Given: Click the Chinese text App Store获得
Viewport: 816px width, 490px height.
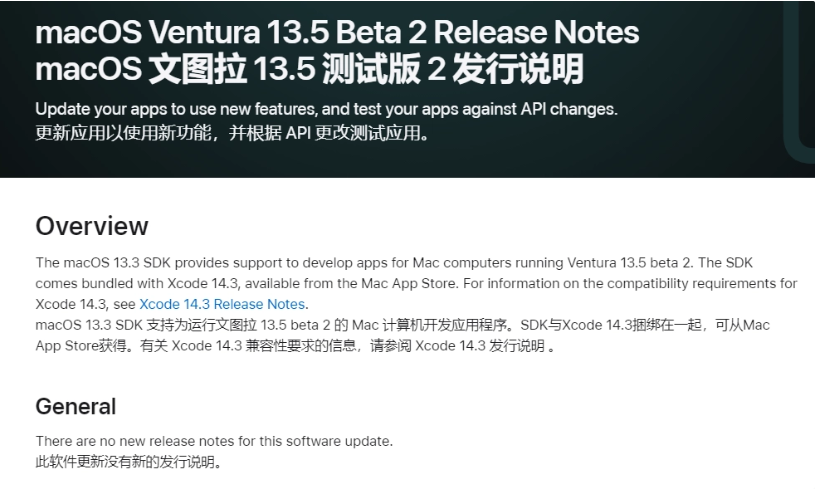Looking at the screenshot, I should [82, 346].
